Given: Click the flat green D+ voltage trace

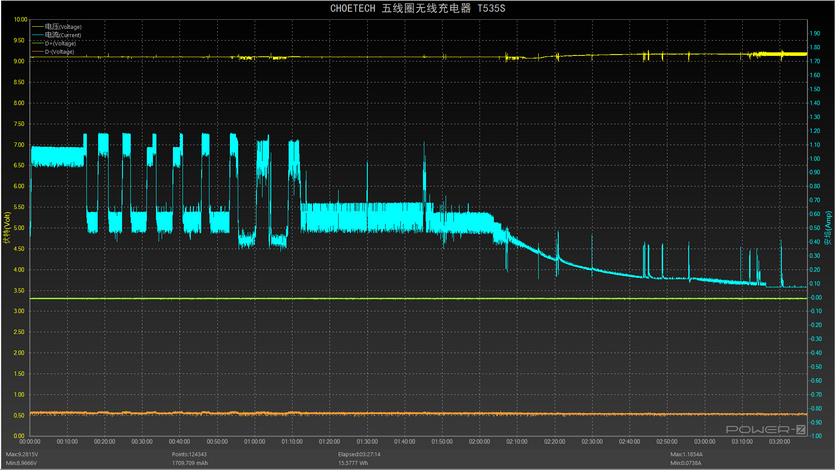Looking at the screenshot, I should click(x=418, y=299).
